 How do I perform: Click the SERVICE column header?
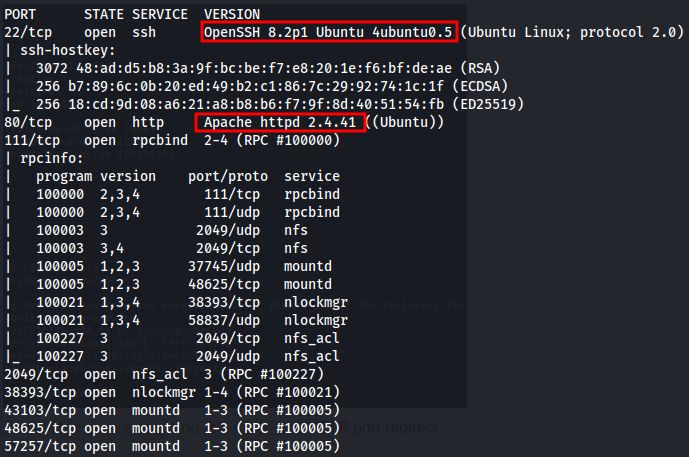[160, 15]
